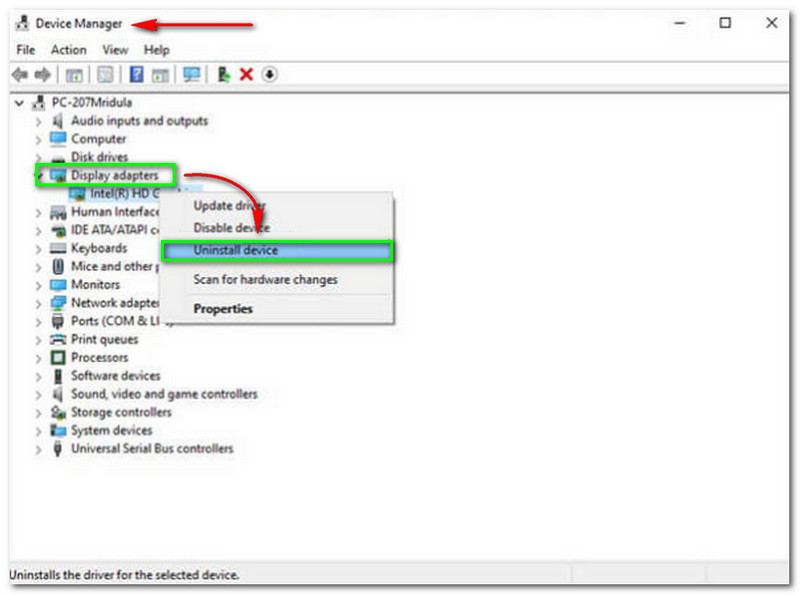Viewport: 800px width, 595px height.
Task: Click the circled down-arrow toolbar icon
Action: [269, 75]
